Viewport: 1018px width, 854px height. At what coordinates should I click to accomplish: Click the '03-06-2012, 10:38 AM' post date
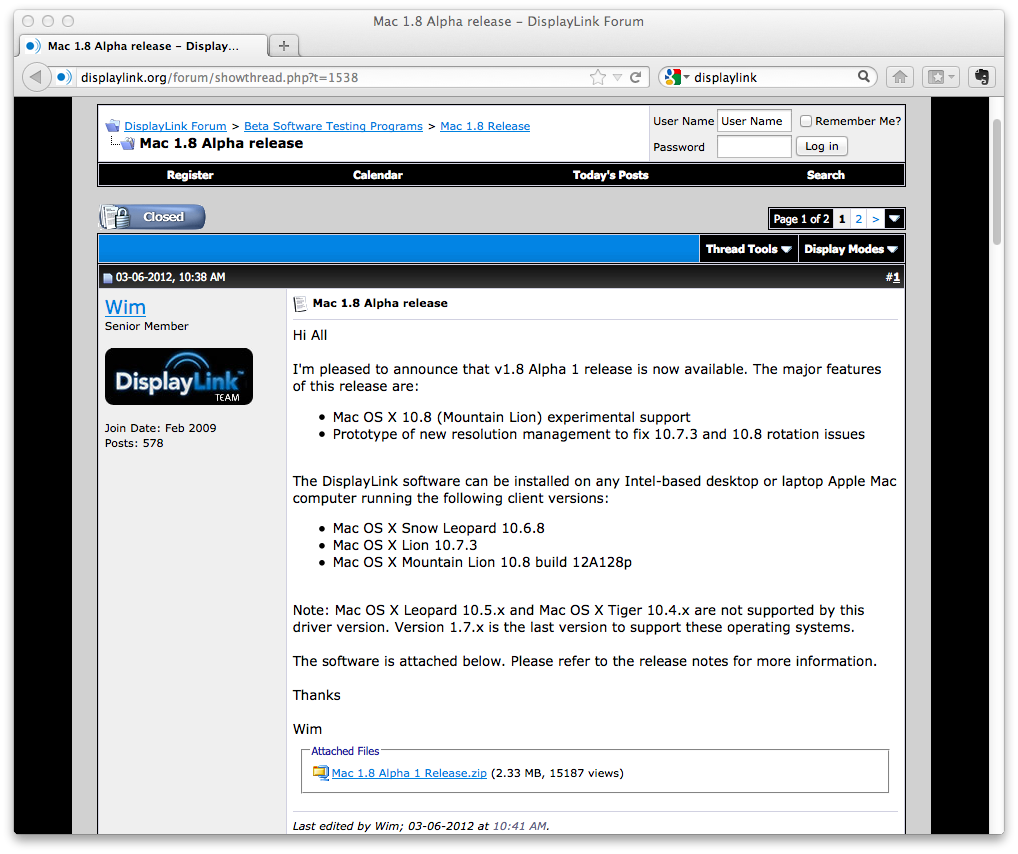[x=171, y=277]
